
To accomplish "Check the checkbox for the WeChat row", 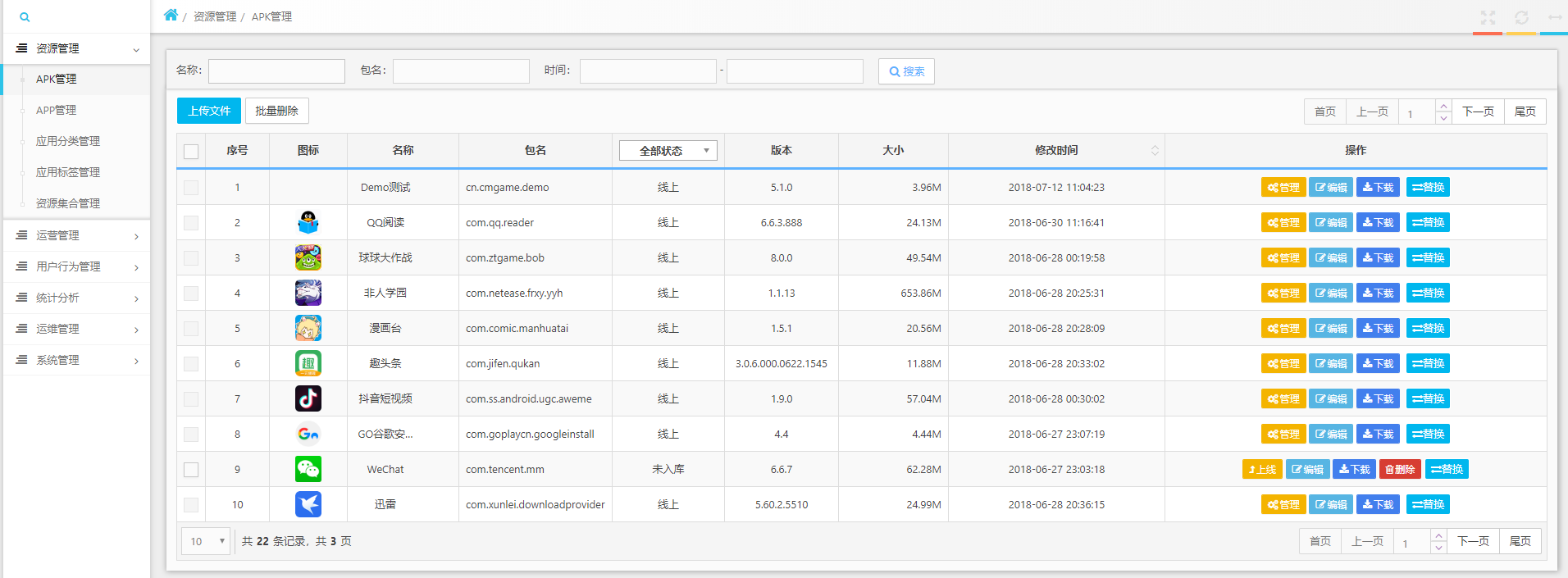I will click(191, 470).
